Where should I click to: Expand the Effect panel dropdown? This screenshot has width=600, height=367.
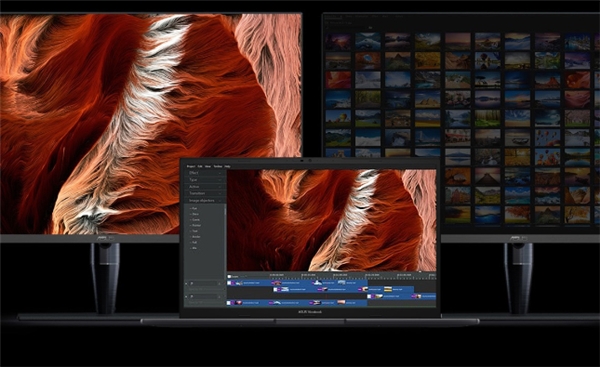pos(205,173)
